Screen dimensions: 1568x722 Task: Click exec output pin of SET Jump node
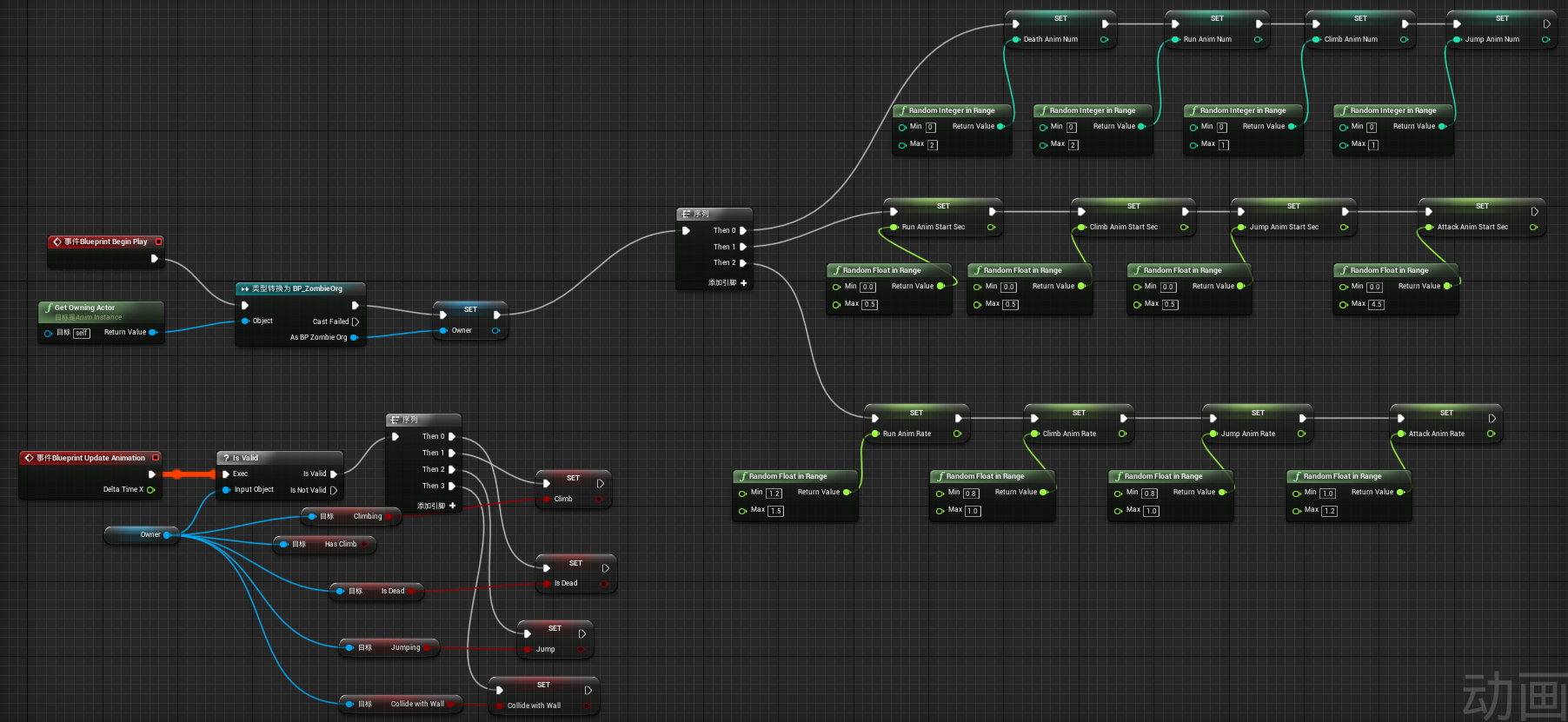pos(581,633)
